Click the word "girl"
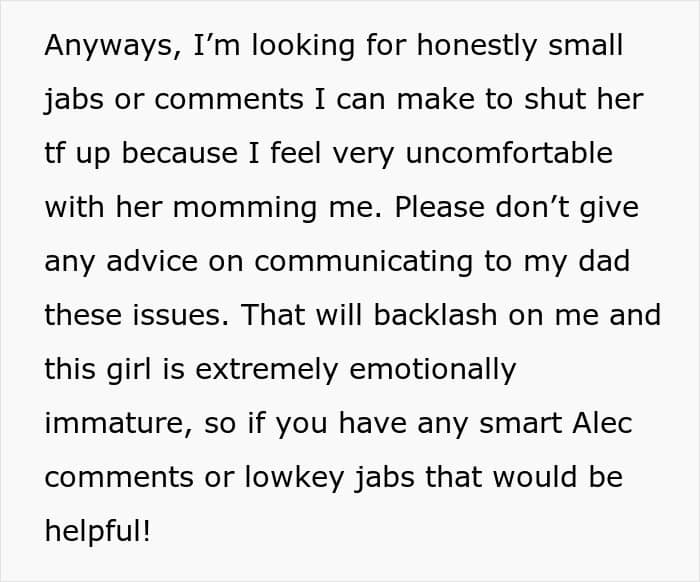The image size is (700, 582). (x=129, y=370)
